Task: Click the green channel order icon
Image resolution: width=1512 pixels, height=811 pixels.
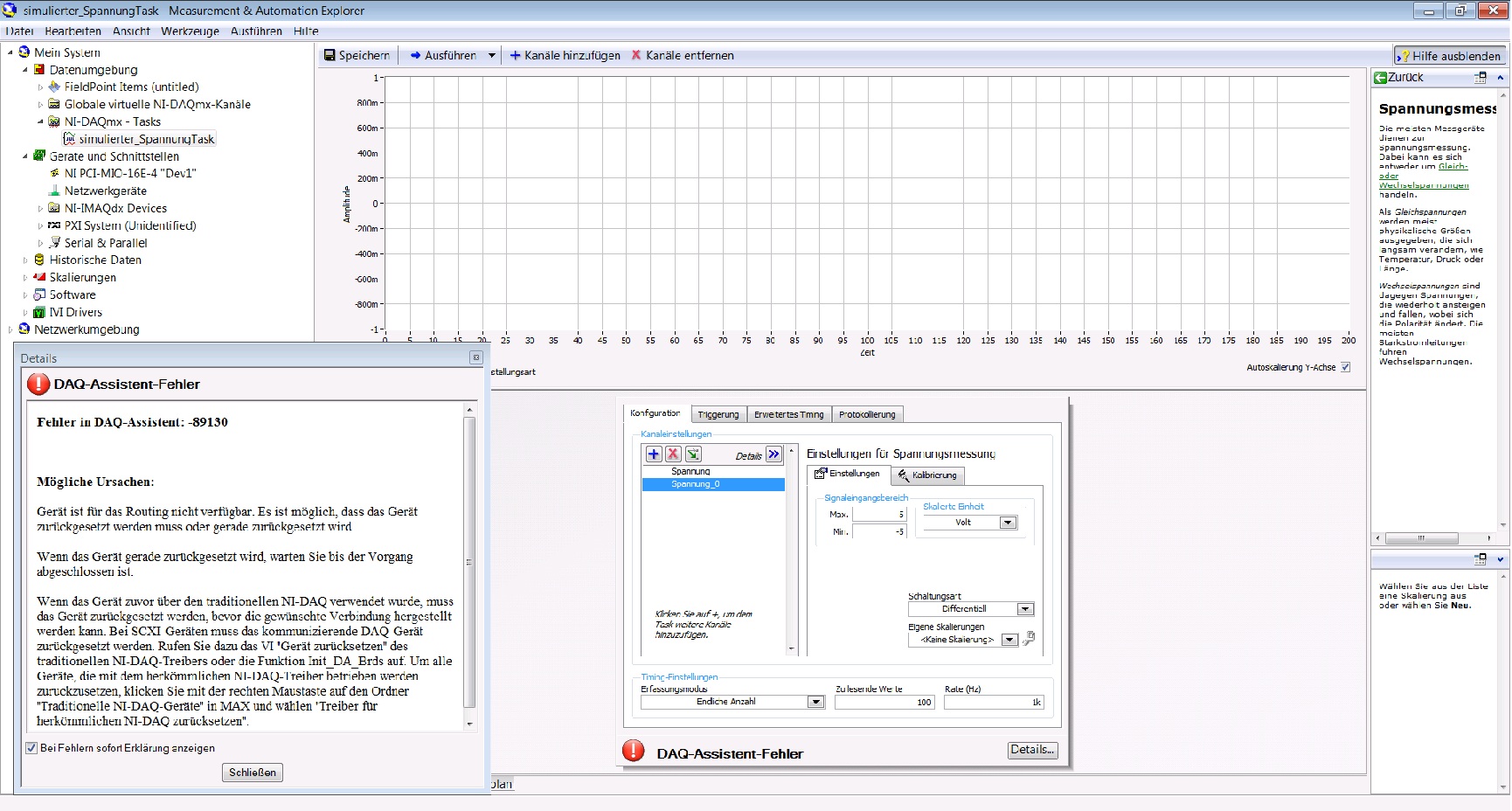Action: [x=693, y=454]
